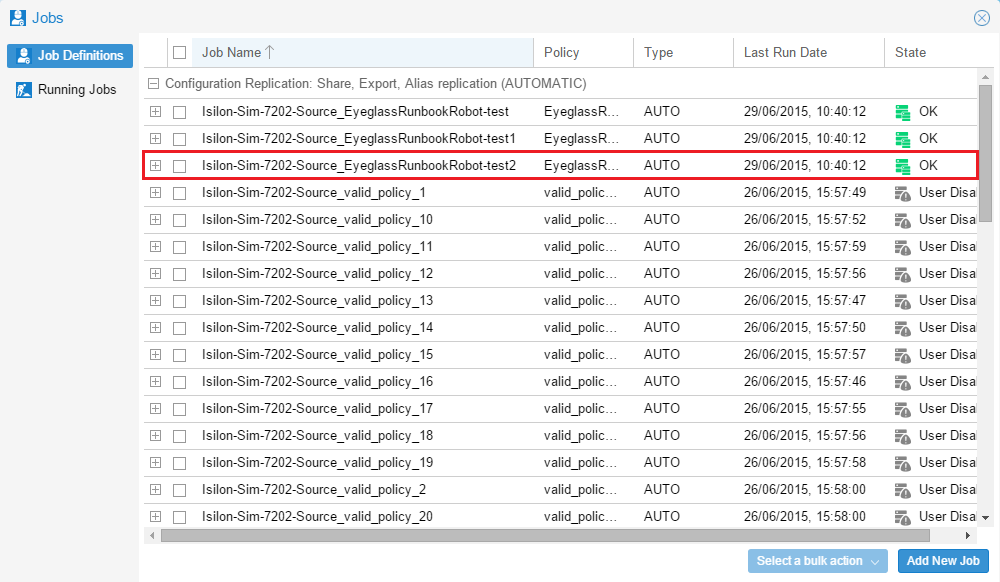Open the Select a bulk action dropdown
This screenshot has width=1000, height=582.
point(818,561)
